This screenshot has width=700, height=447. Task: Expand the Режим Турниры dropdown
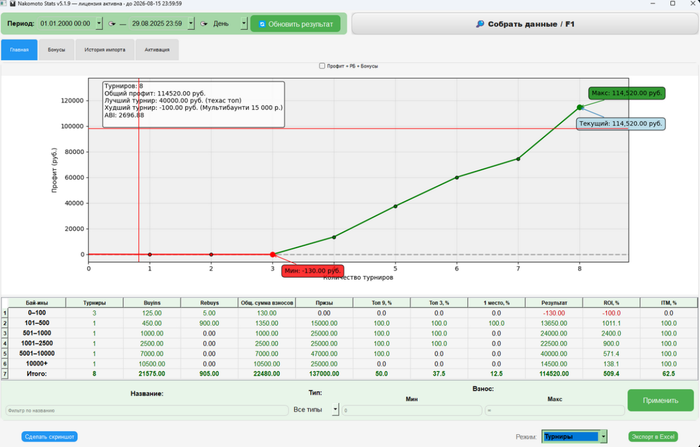[x=603, y=436]
